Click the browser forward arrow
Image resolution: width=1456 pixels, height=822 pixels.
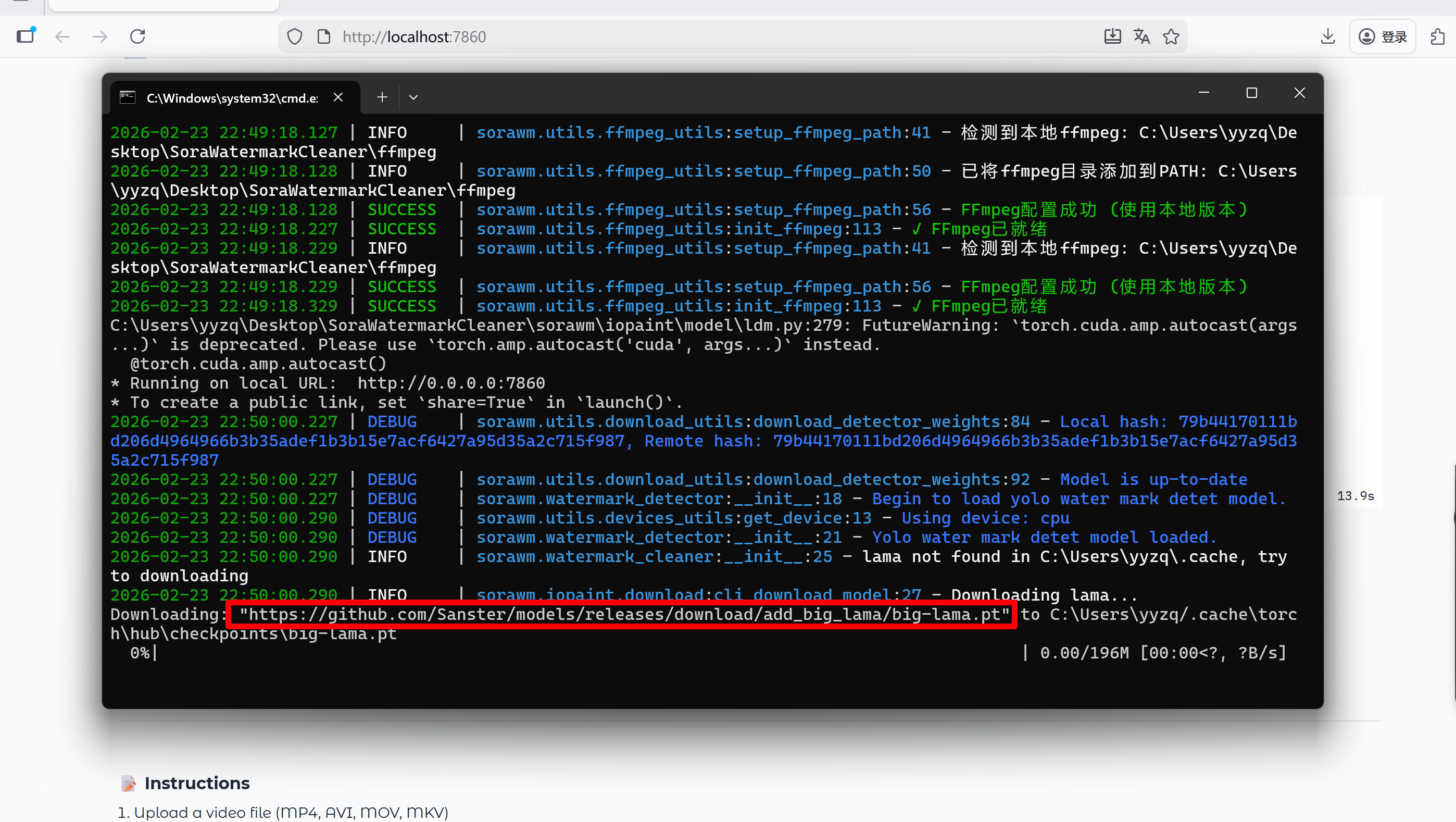coord(99,37)
